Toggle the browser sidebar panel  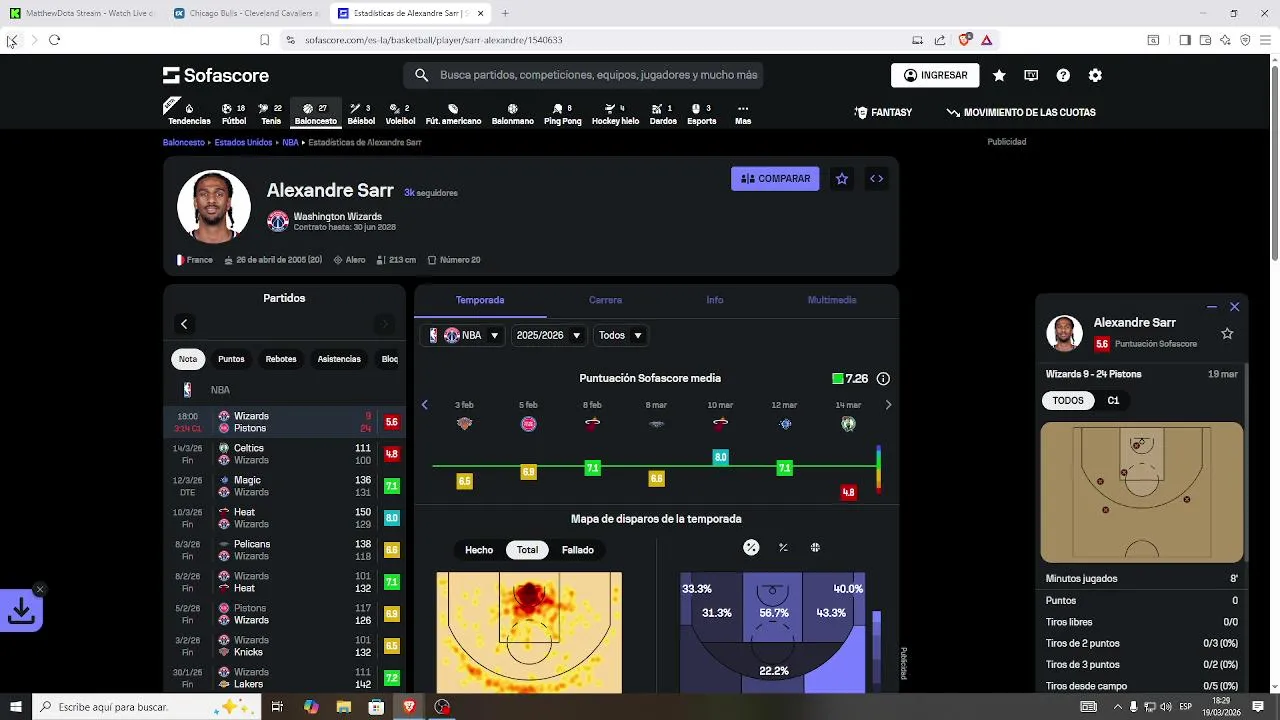click(1185, 40)
